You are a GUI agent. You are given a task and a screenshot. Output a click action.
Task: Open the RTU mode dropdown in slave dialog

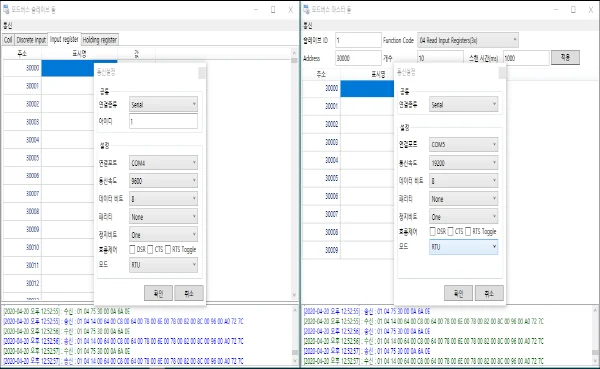tap(163, 265)
